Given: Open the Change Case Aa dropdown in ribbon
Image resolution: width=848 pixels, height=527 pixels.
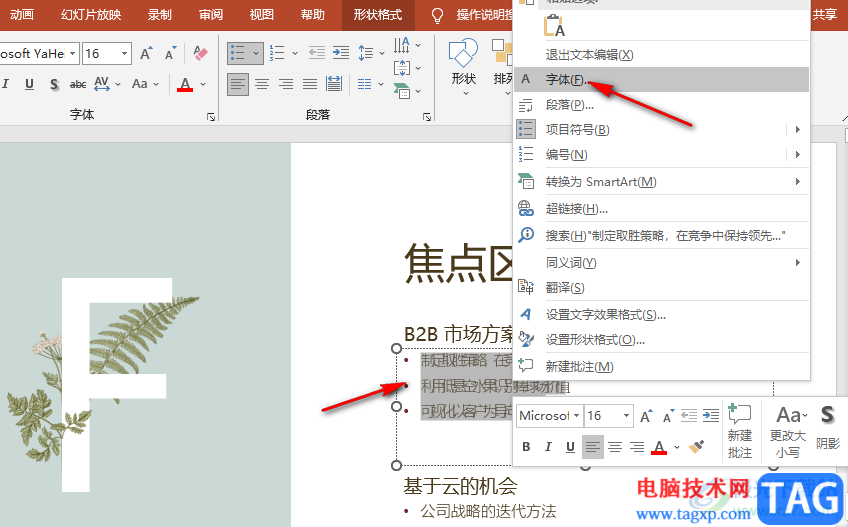Looking at the screenshot, I should click(145, 84).
